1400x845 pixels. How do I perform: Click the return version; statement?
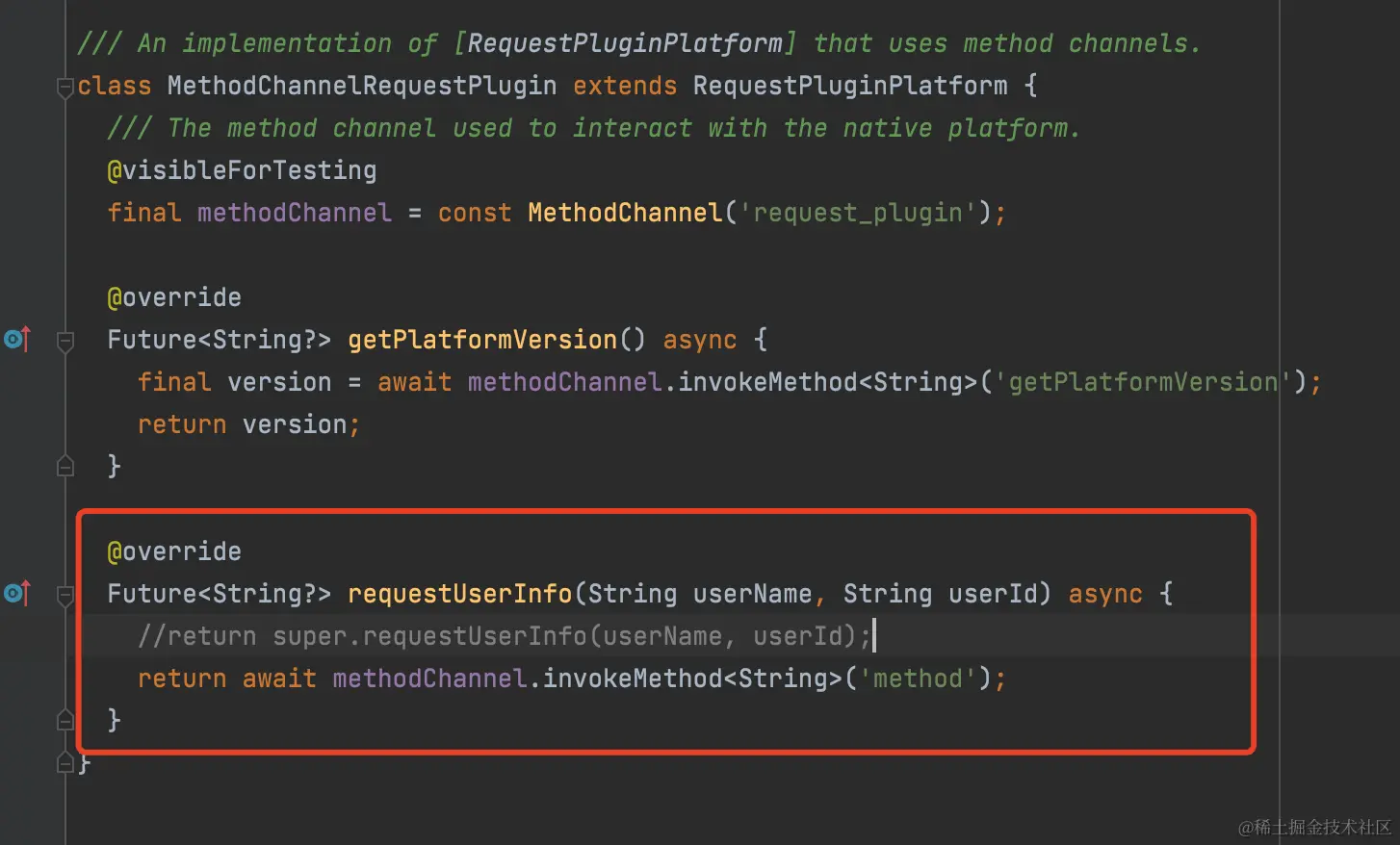(x=248, y=424)
